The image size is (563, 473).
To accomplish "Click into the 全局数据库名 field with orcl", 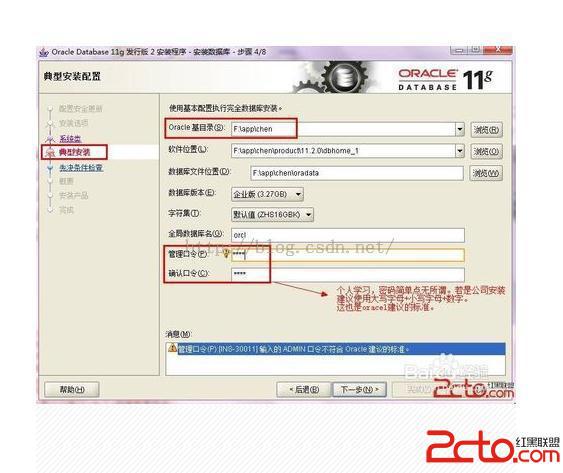I will point(348,235).
